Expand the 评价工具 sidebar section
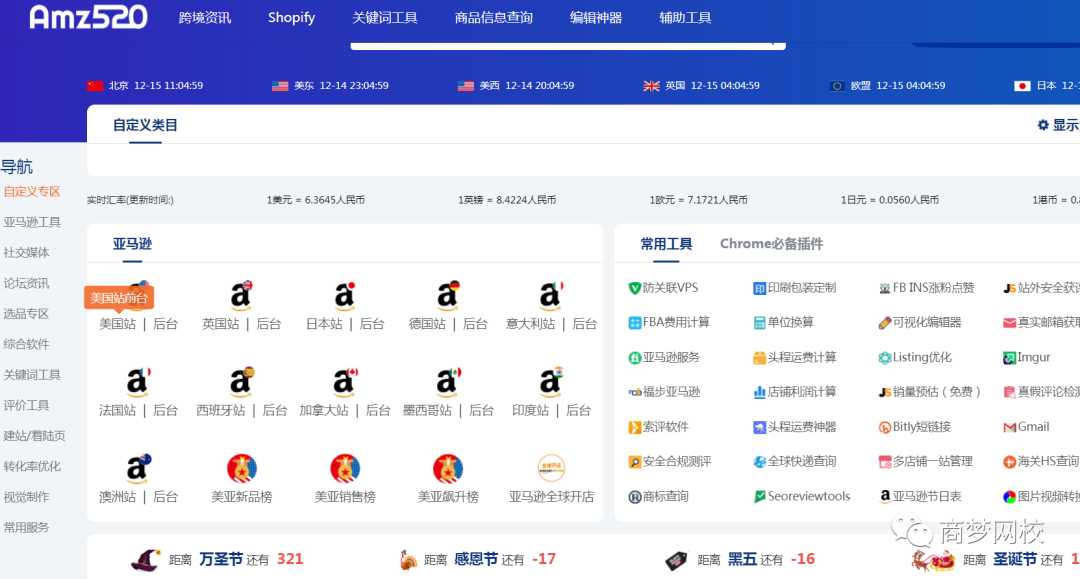Screen dimensions: 1080x579 click(x=27, y=404)
